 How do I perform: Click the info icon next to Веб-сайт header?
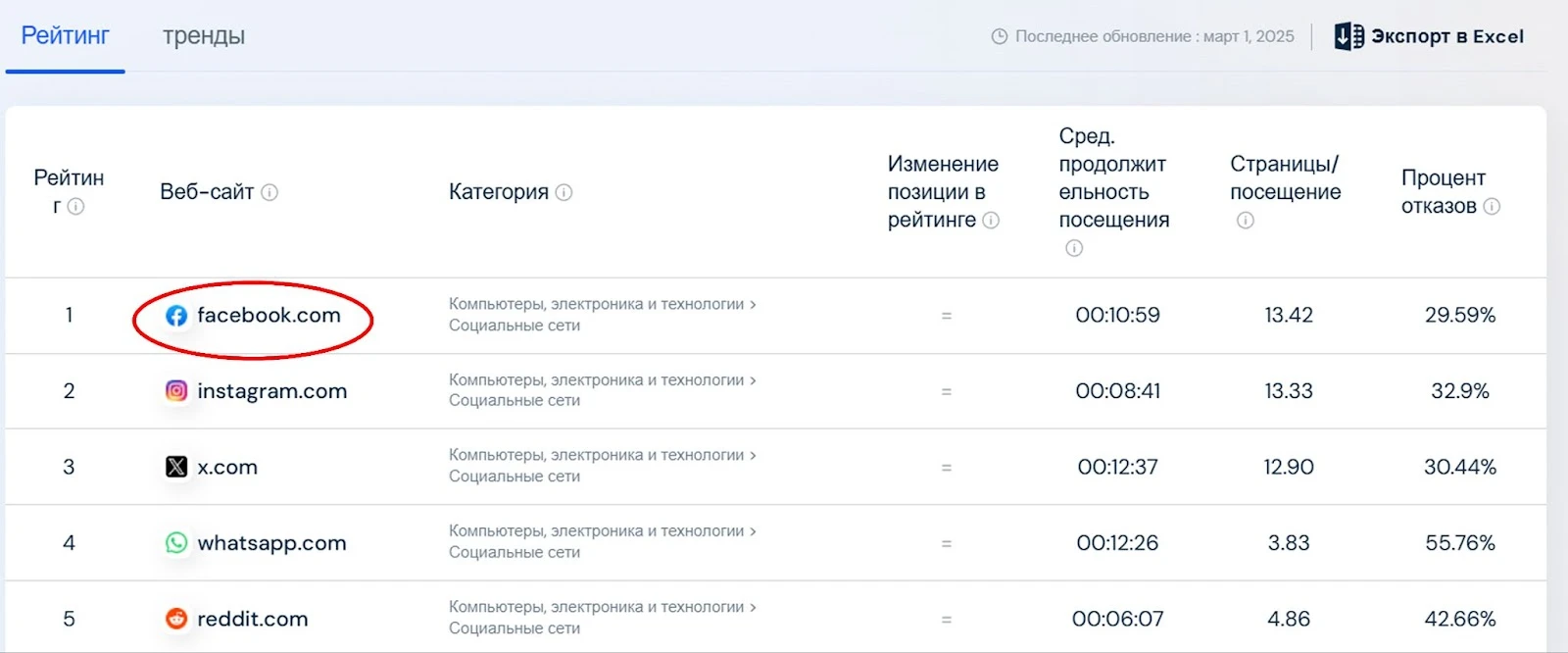click(269, 192)
